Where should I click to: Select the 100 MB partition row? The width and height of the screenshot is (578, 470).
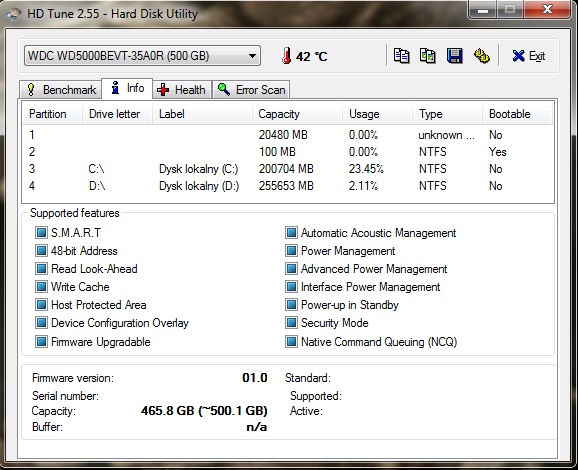(x=288, y=152)
